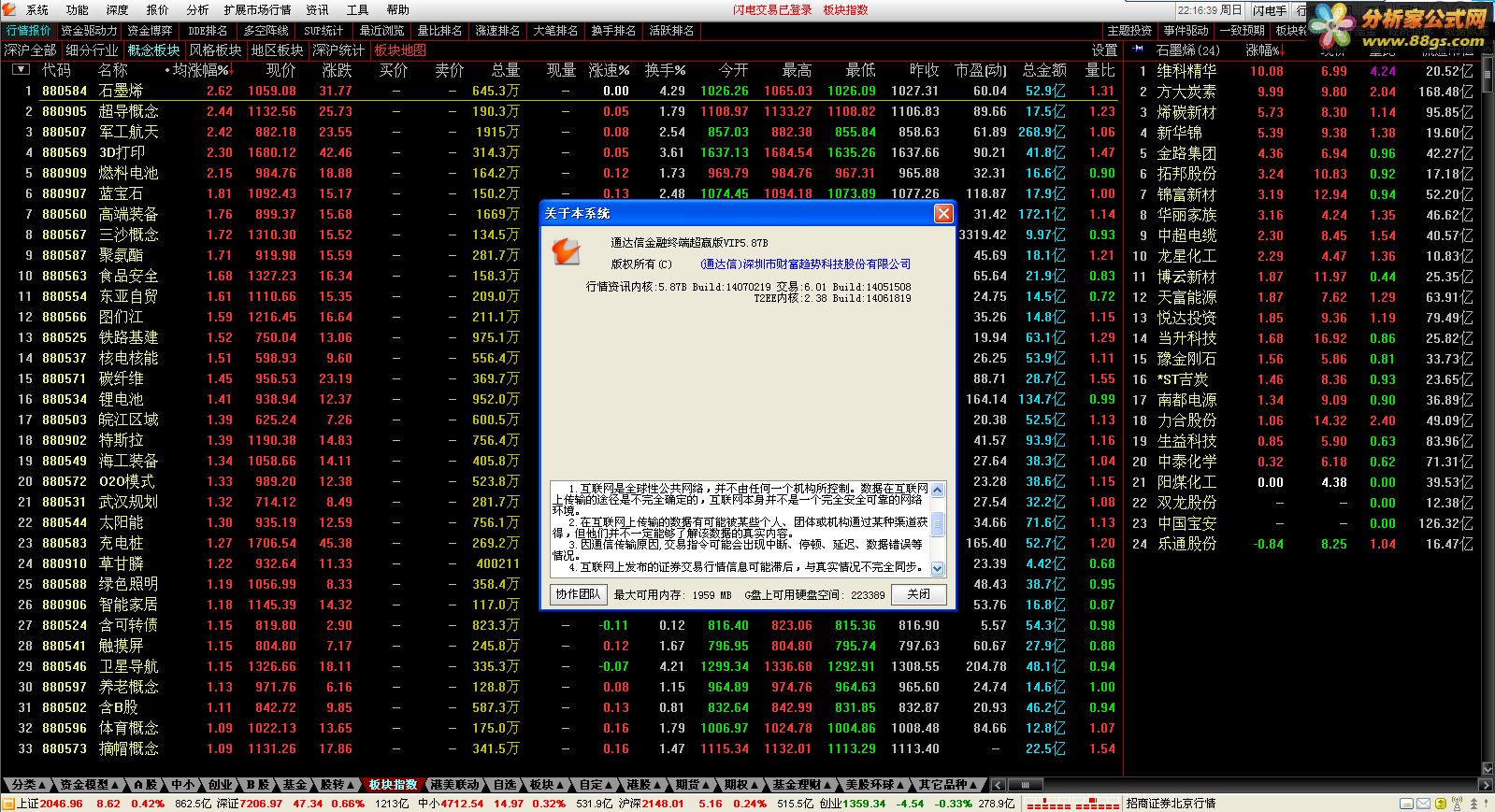Image resolution: width=1495 pixels, height=812 pixels.
Task: Open the 深度 menu
Action: (118, 9)
